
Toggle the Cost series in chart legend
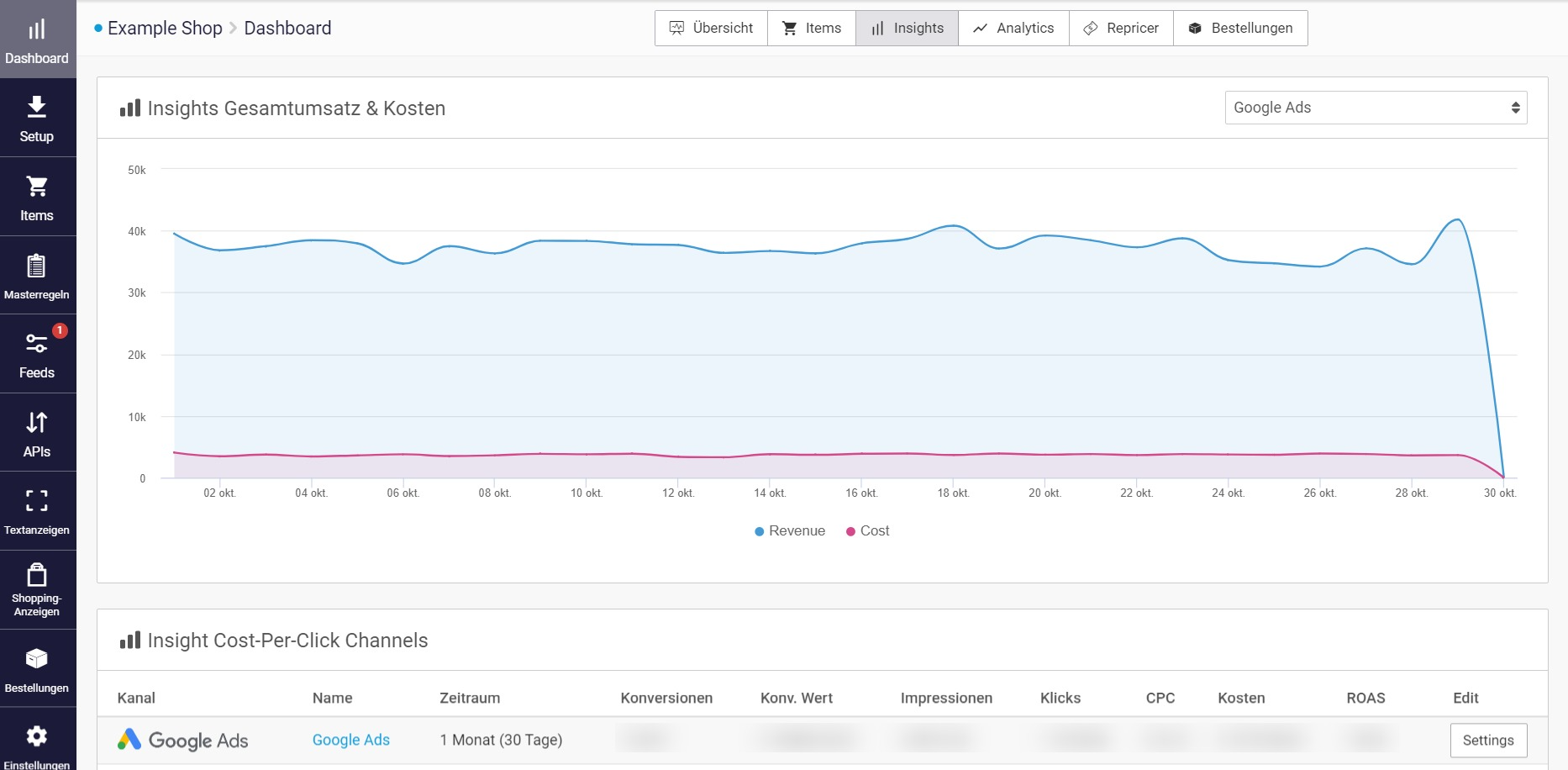click(868, 531)
